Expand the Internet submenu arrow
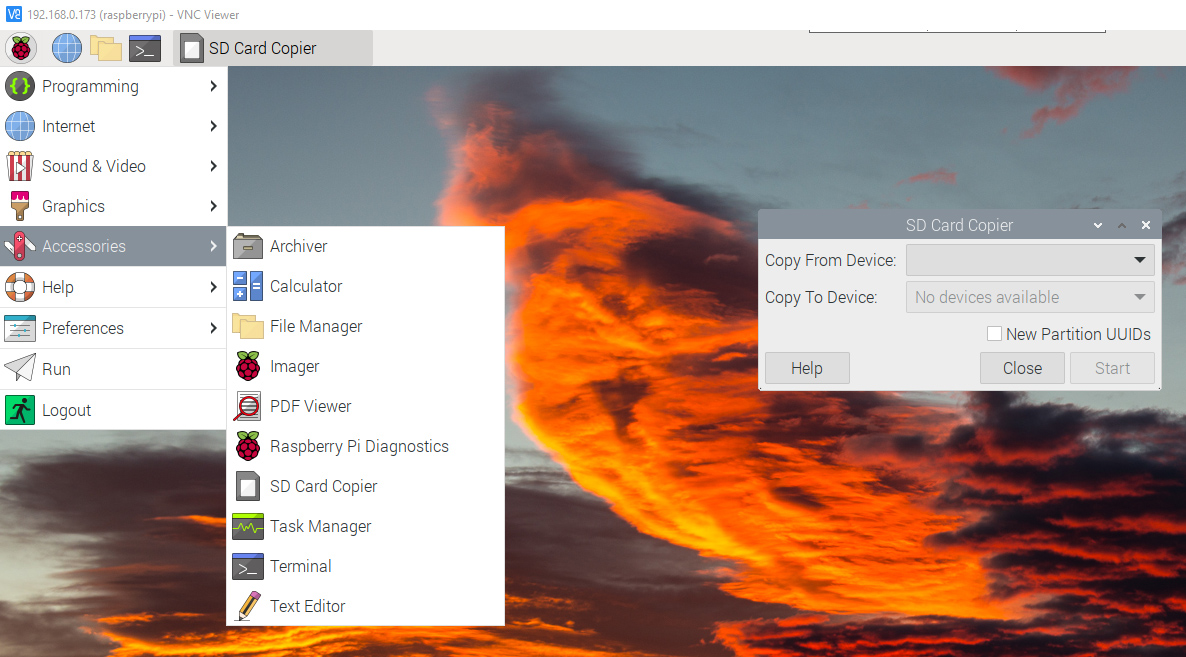The width and height of the screenshot is (1186, 657). tap(213, 126)
